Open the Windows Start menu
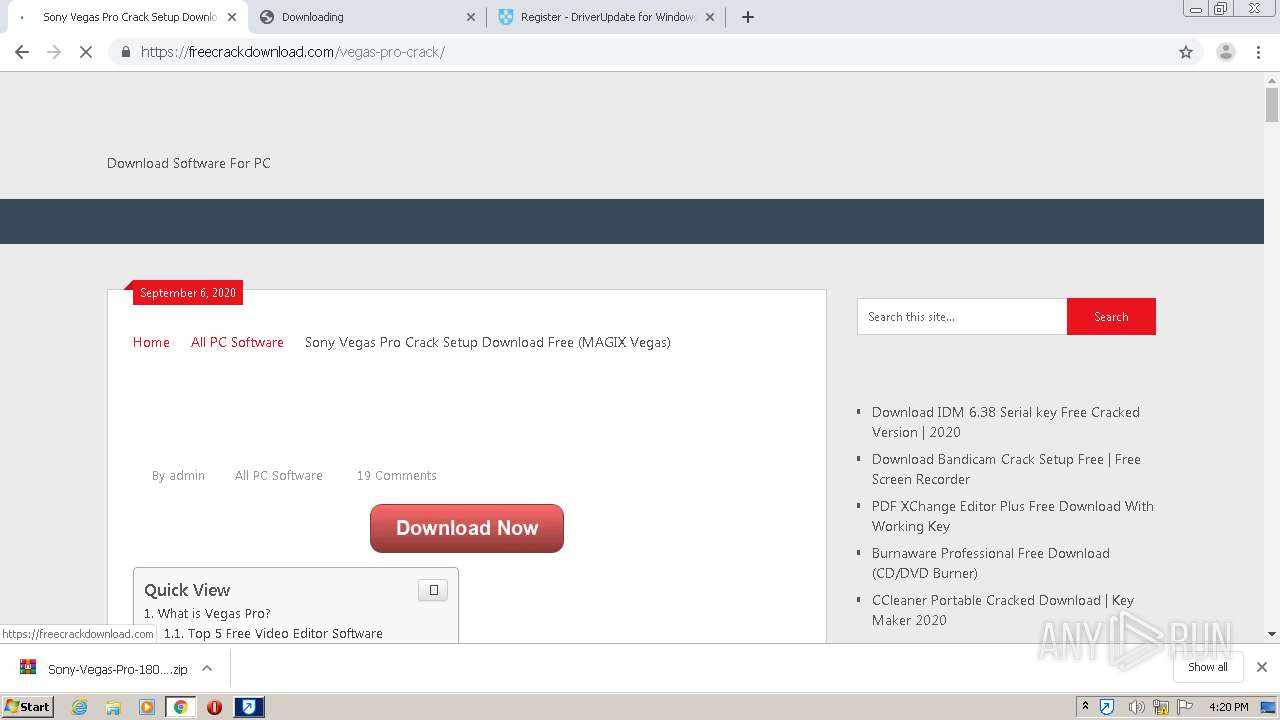The width and height of the screenshot is (1280, 720). (x=28, y=706)
